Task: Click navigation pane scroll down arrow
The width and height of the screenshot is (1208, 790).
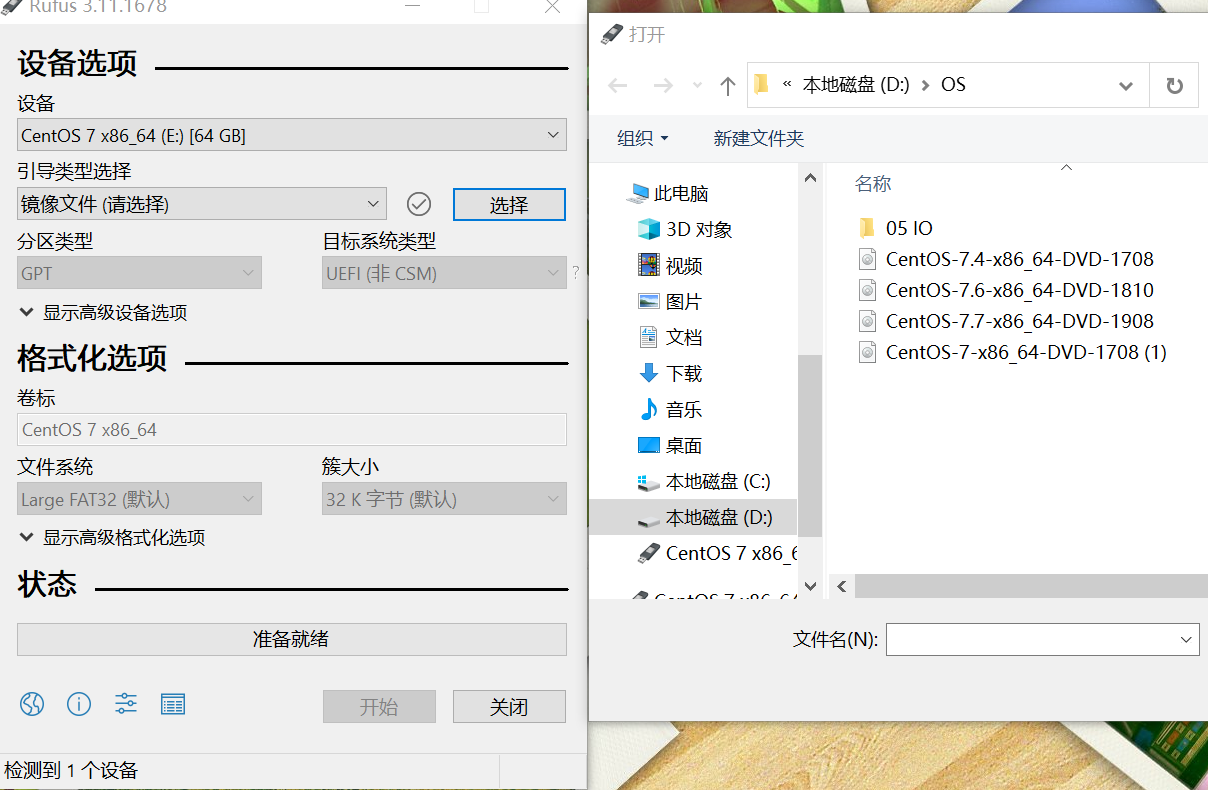Action: pyautogui.click(x=811, y=586)
